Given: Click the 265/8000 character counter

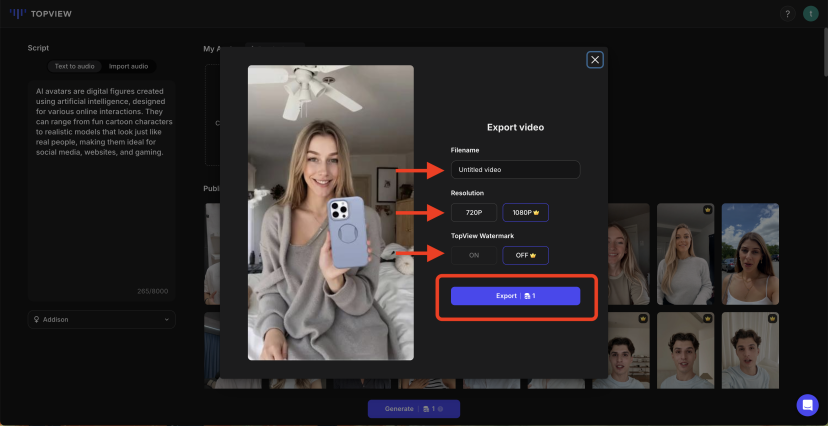Looking at the screenshot, I should 154,291.
